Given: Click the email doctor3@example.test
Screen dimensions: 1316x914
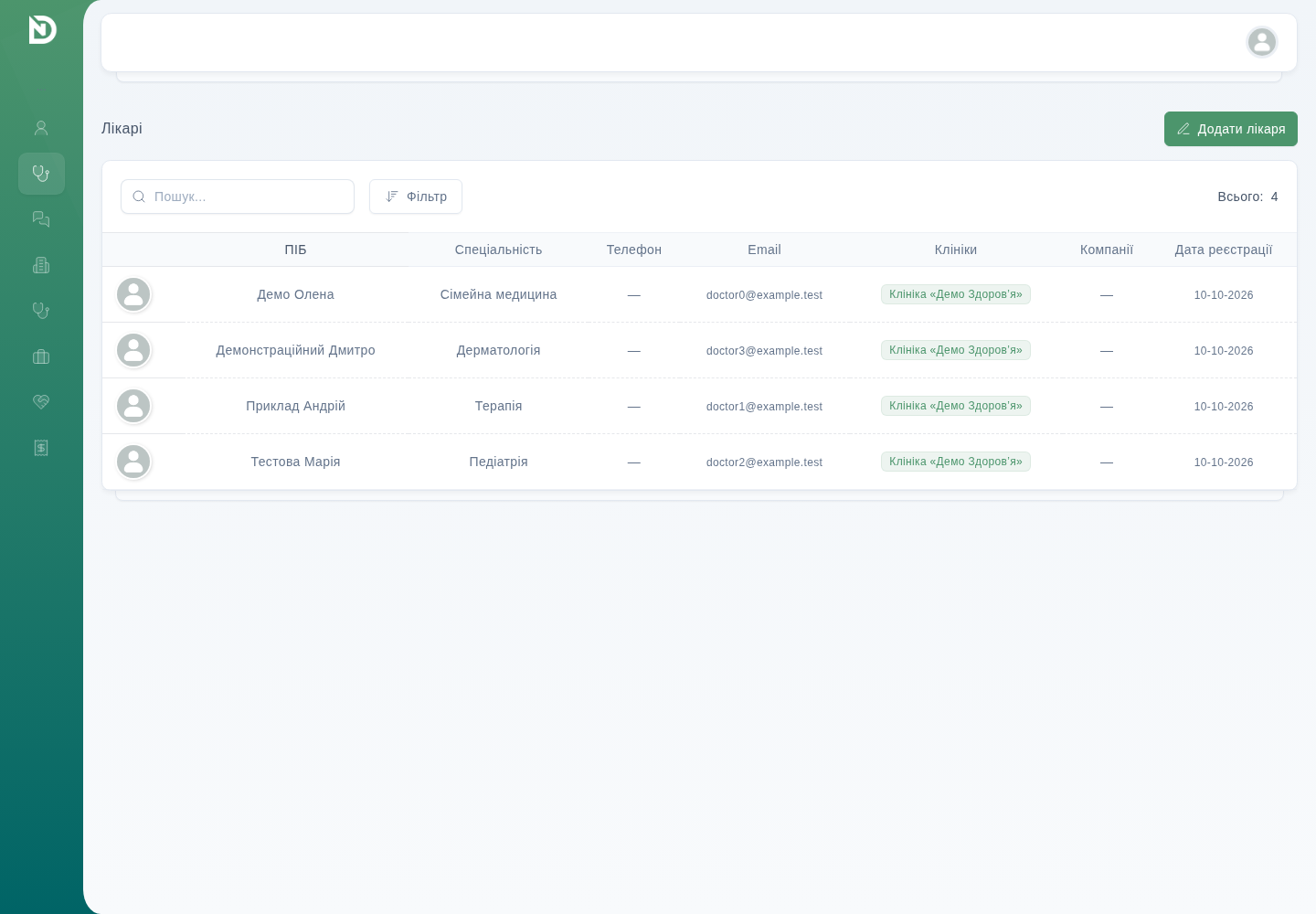Looking at the screenshot, I should click(x=764, y=351).
